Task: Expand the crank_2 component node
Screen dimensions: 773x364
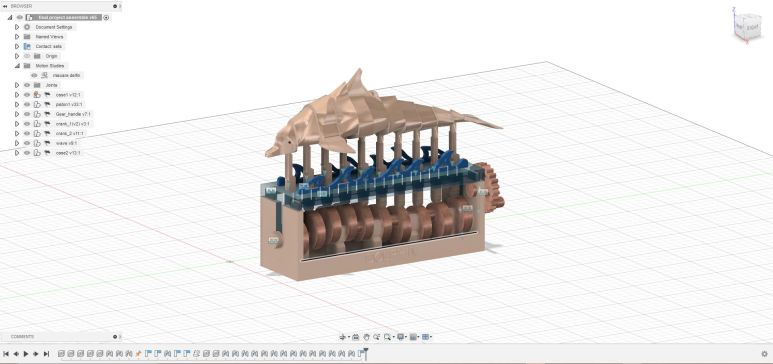Action: click(x=17, y=134)
